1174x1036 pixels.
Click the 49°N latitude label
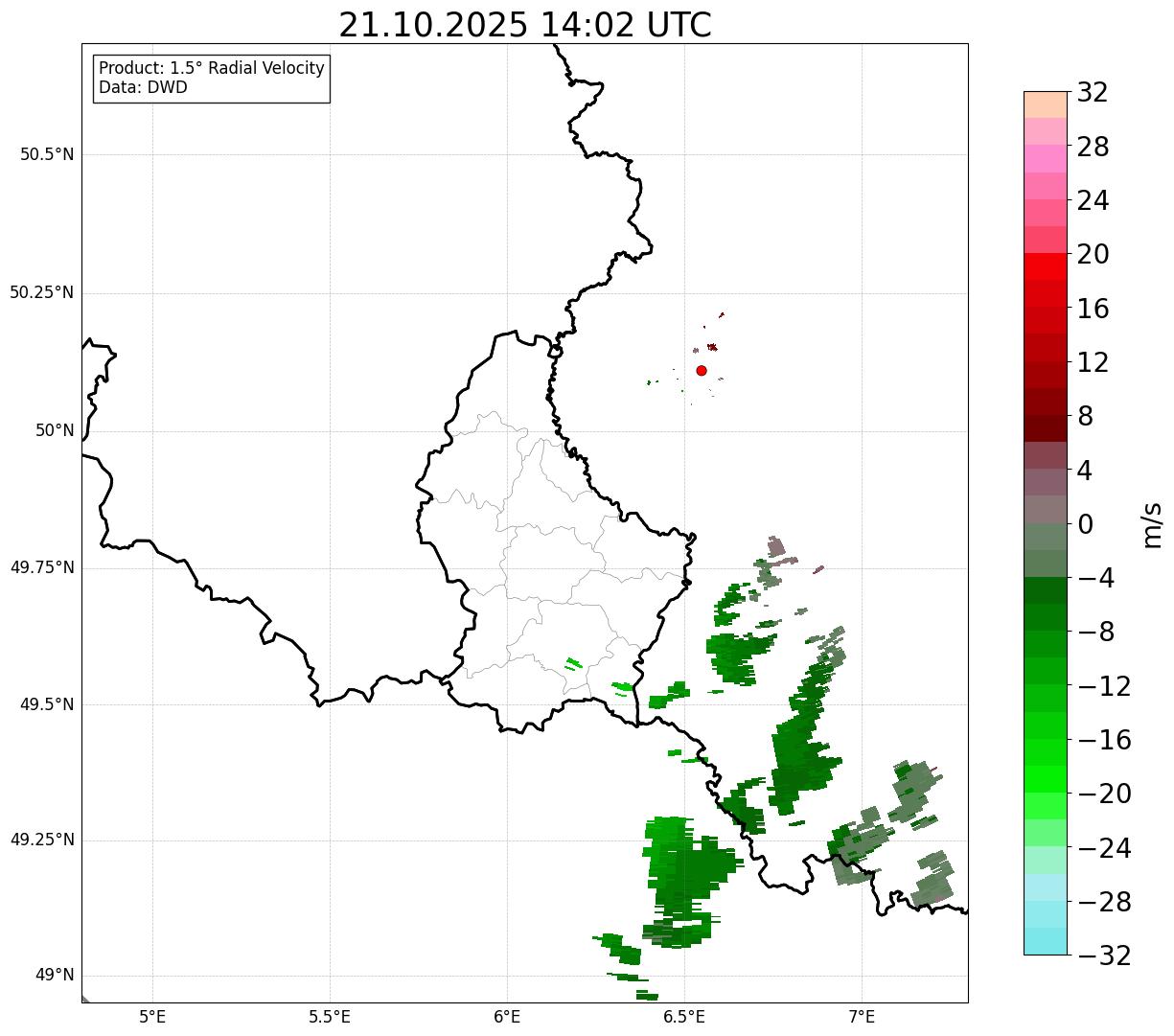(x=55, y=976)
